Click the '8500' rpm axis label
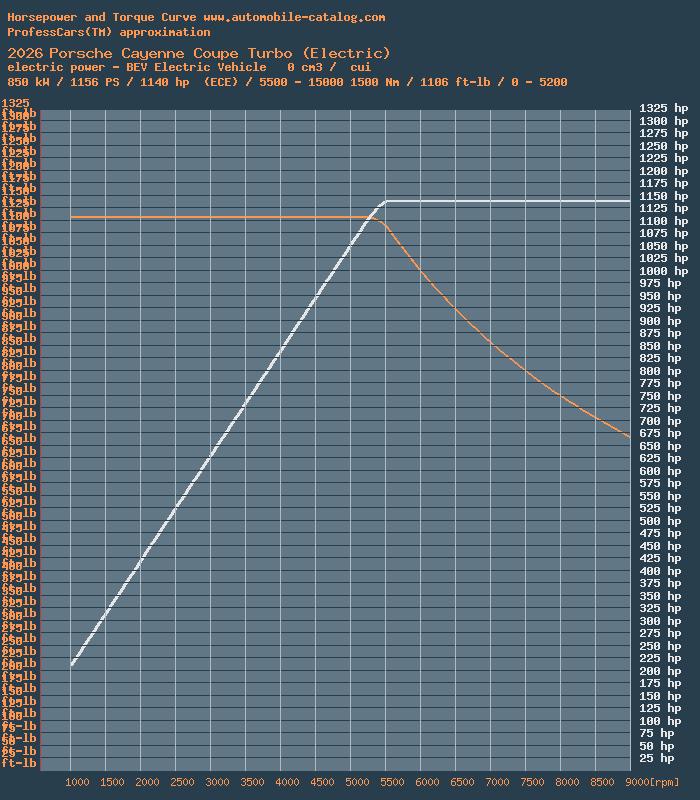The image size is (700, 800). coord(602,782)
